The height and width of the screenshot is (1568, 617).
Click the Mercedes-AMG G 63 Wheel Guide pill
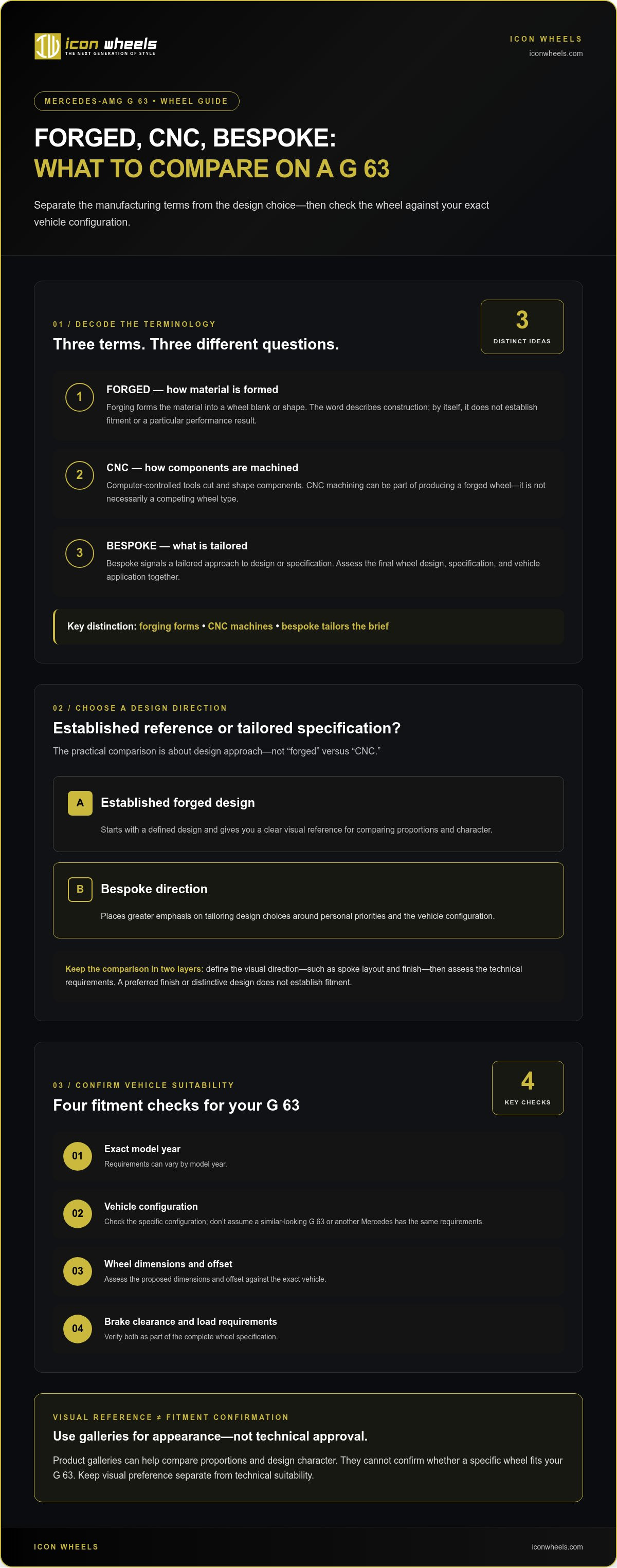click(136, 101)
